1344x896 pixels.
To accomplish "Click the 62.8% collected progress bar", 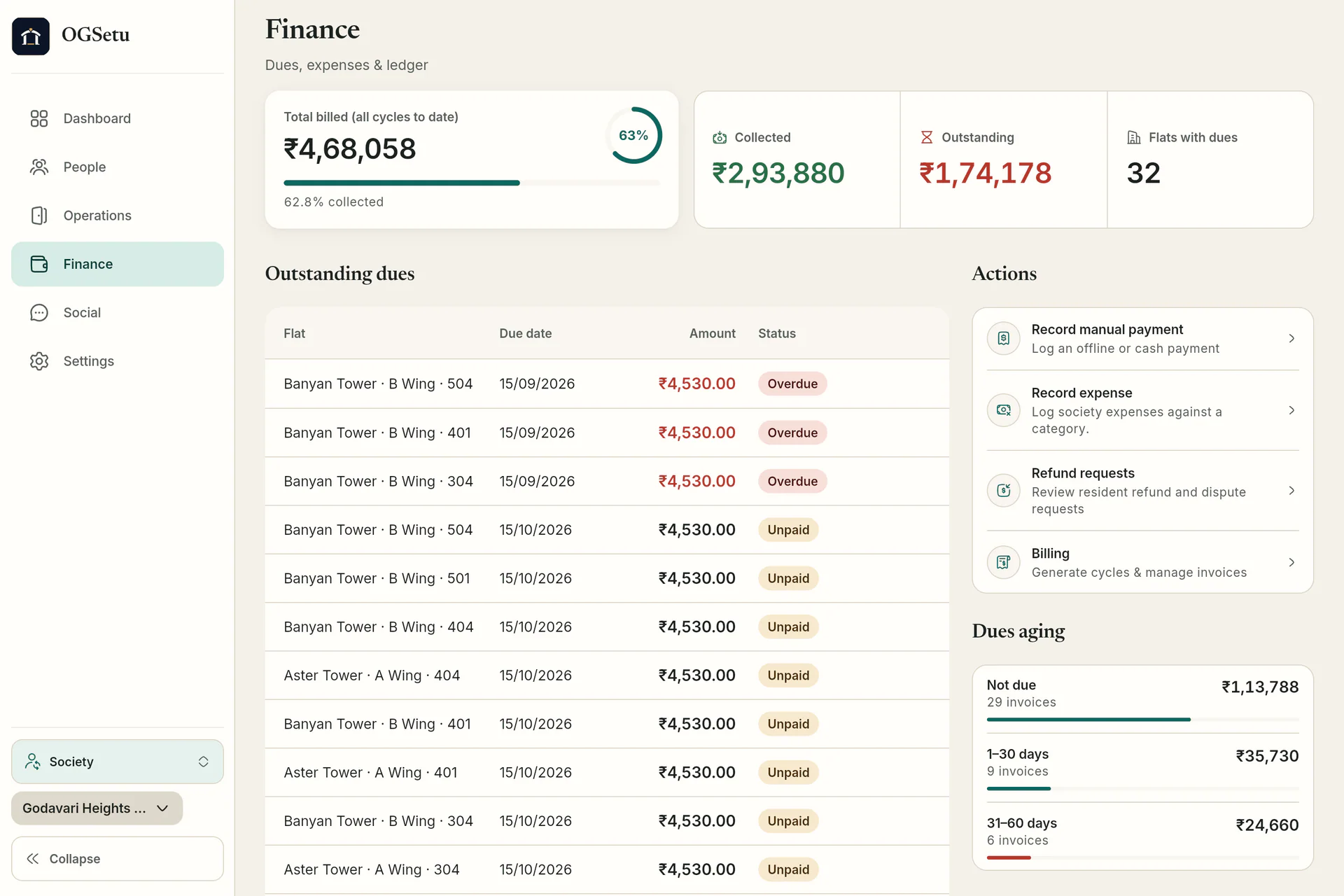I will [x=472, y=183].
